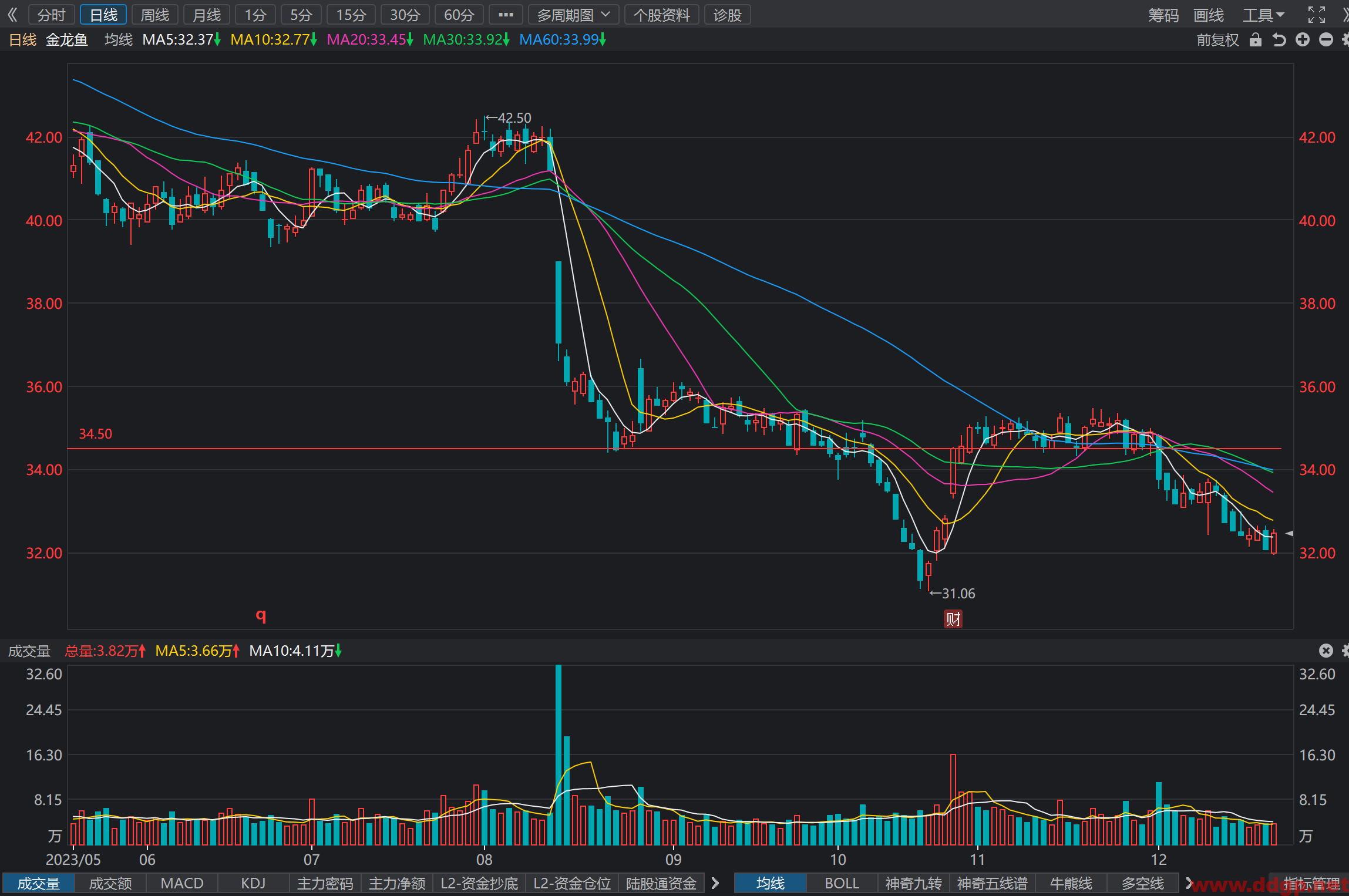Screen dimensions: 1349x896
Task: Select the 神奇五线谱 overlay tab
Action: coord(993,883)
